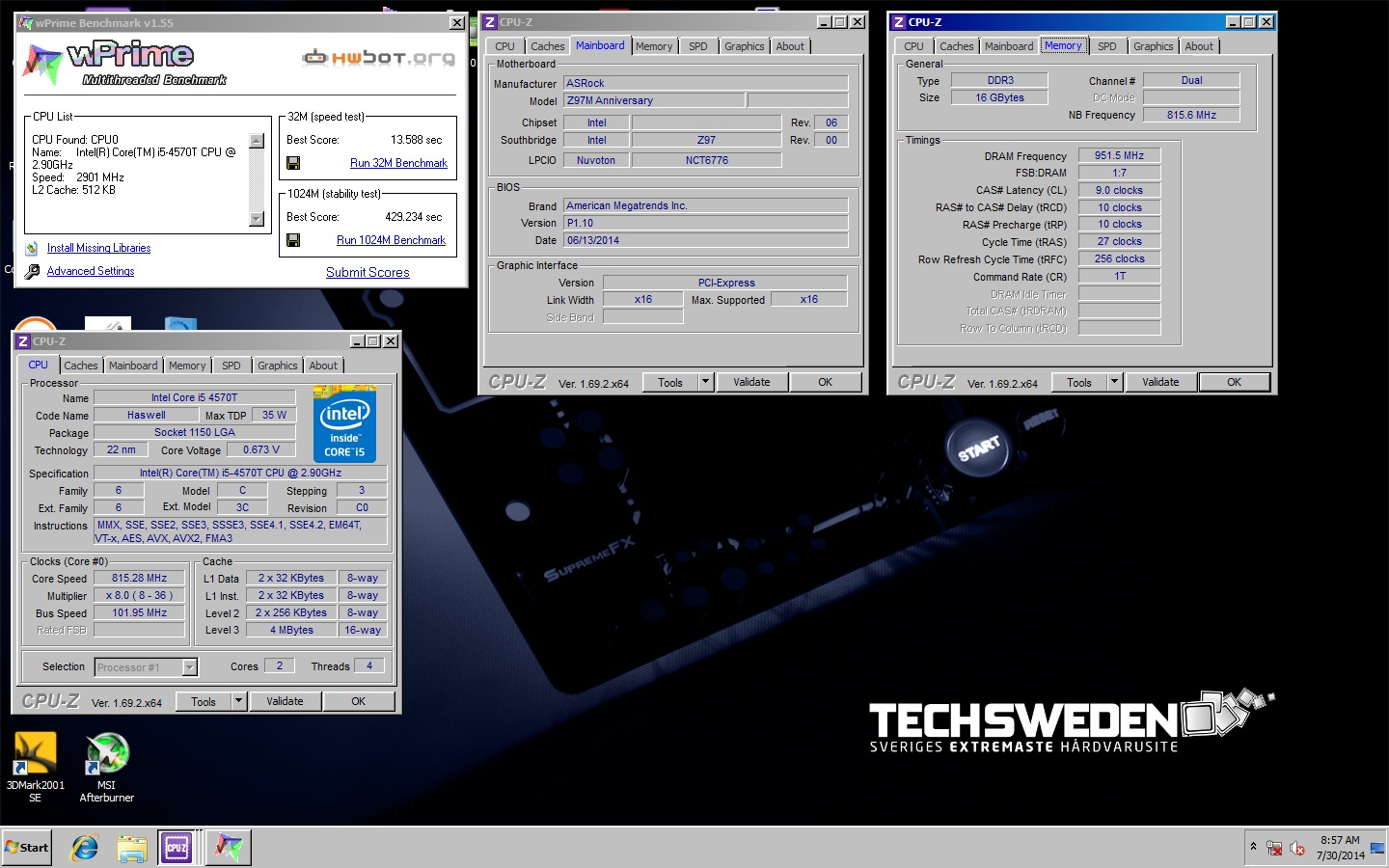The image size is (1389, 868).
Task: Click Submit Scores link
Action: click(x=368, y=272)
